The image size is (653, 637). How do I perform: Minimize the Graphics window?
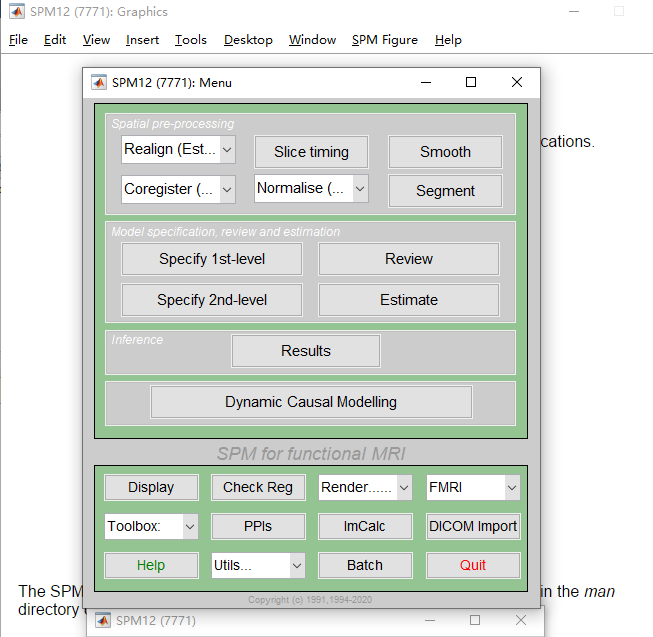point(574,11)
